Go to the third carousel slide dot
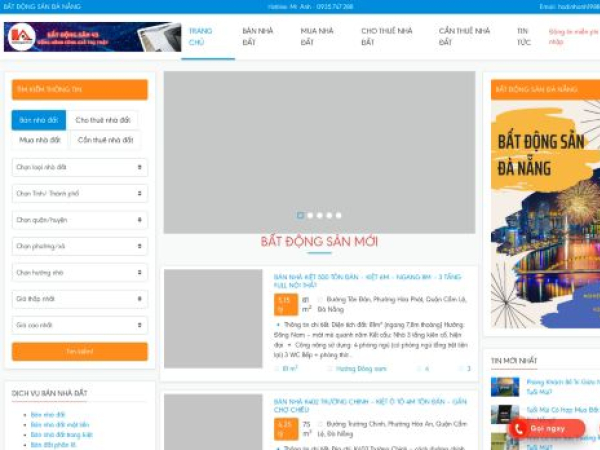Screen dimensions: 600x450 click(x=319, y=215)
